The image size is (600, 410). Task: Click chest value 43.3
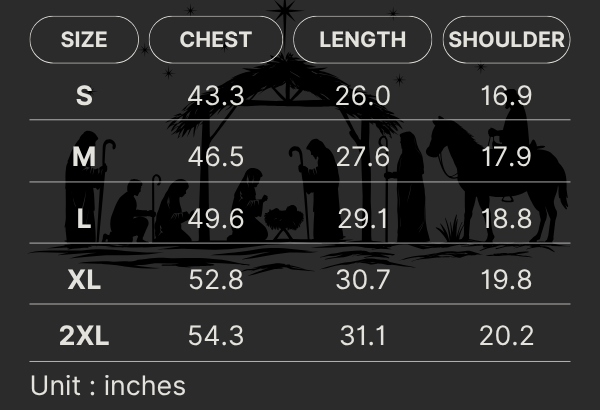coord(216,96)
